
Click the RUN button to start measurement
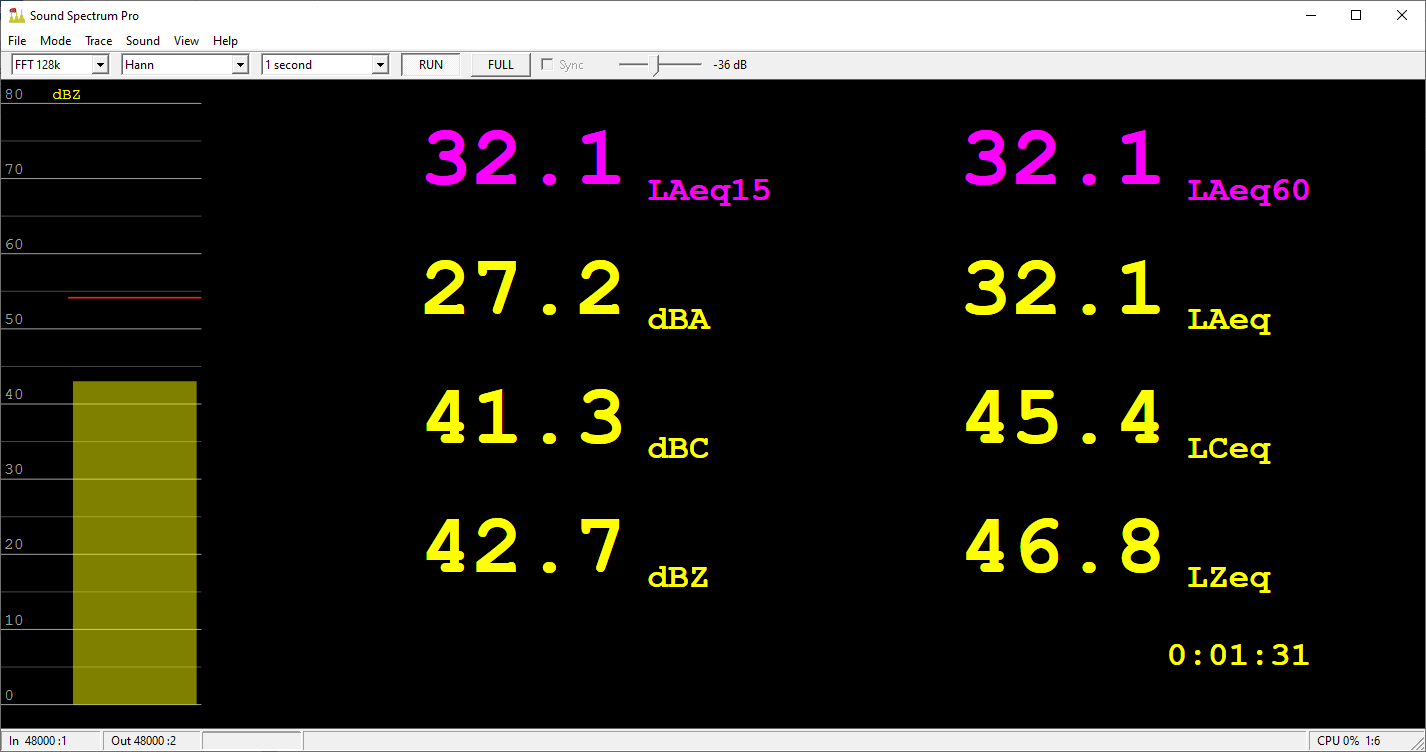(430, 64)
